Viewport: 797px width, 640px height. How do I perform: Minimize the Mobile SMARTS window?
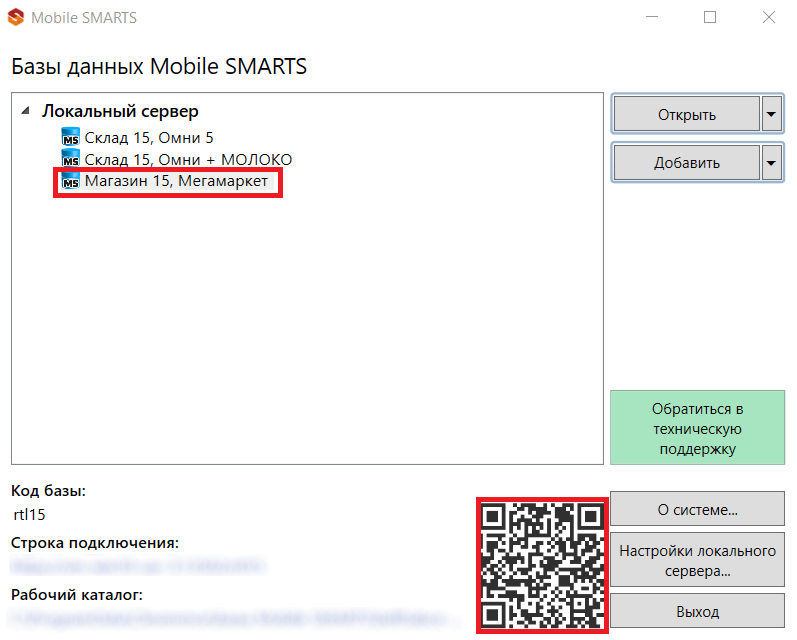652,17
